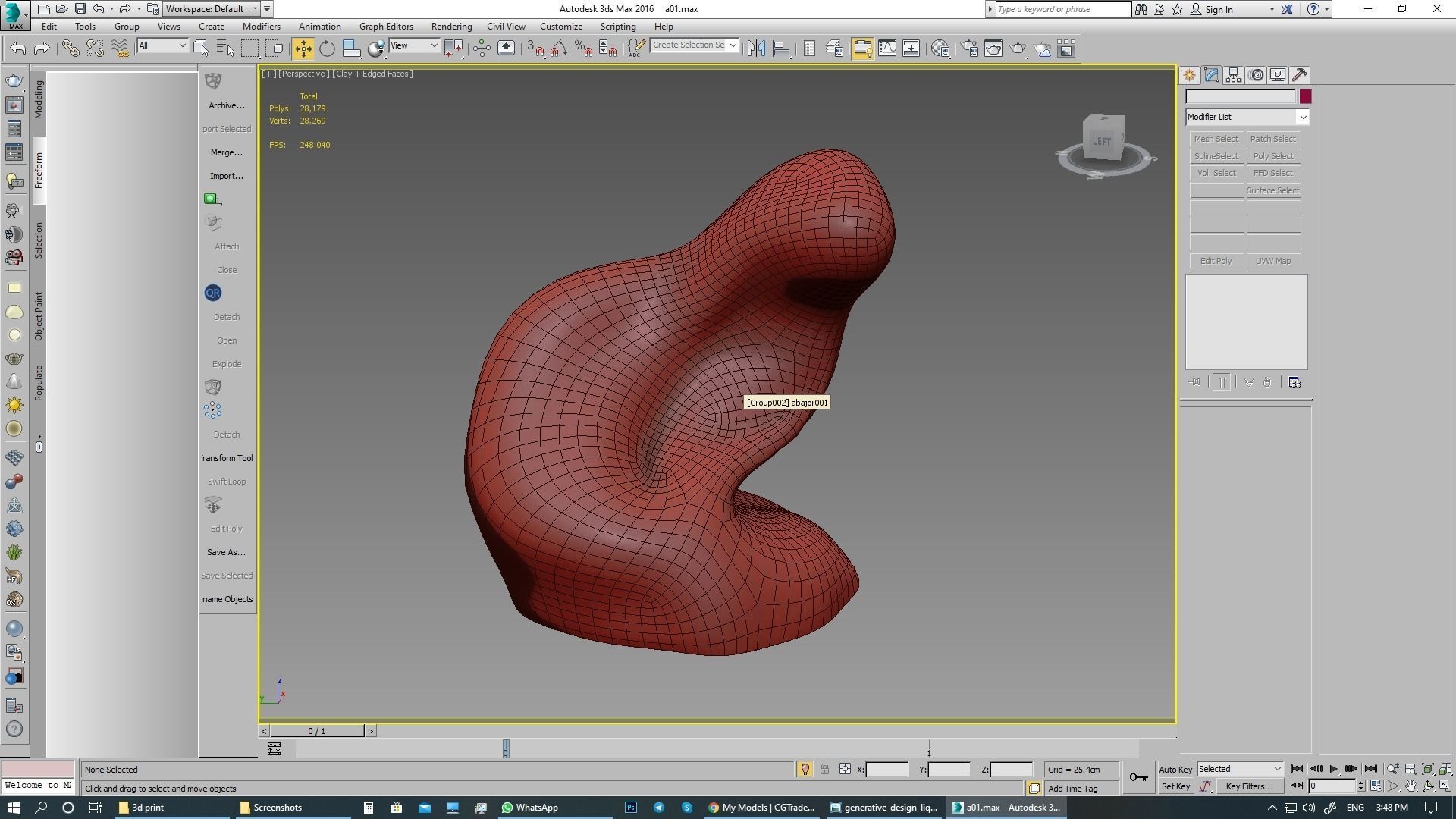Open the selection filter All dropdown
The width and height of the screenshot is (1456, 819).
(x=162, y=45)
